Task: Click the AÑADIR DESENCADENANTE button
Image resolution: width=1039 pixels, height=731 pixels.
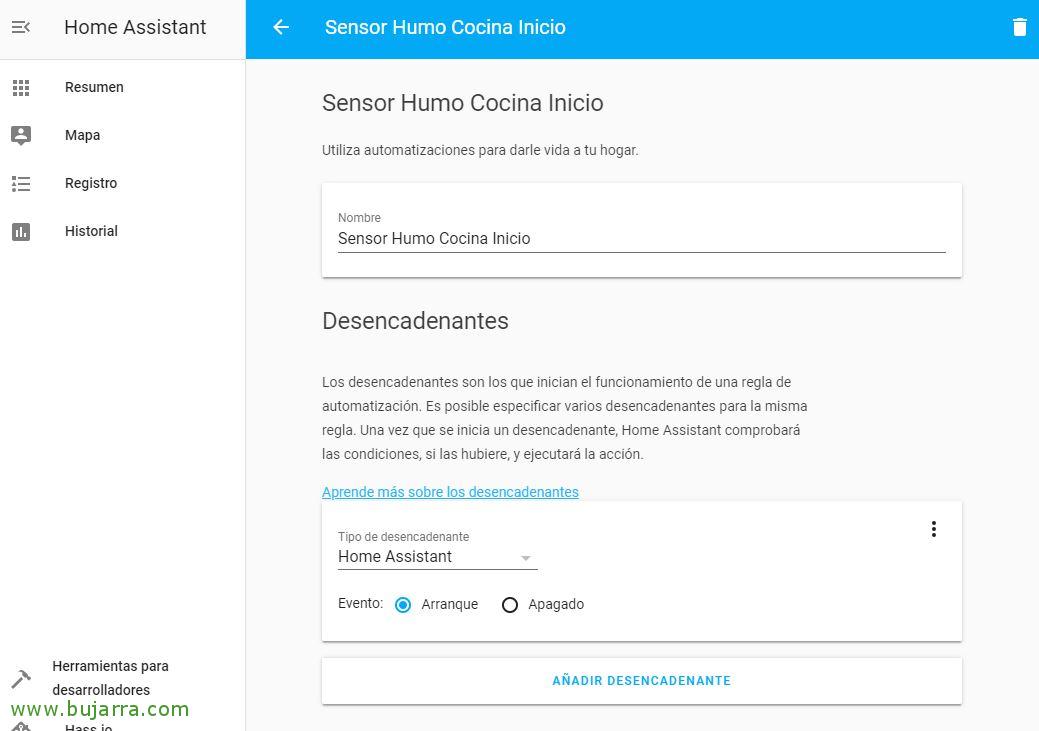Action: point(641,681)
